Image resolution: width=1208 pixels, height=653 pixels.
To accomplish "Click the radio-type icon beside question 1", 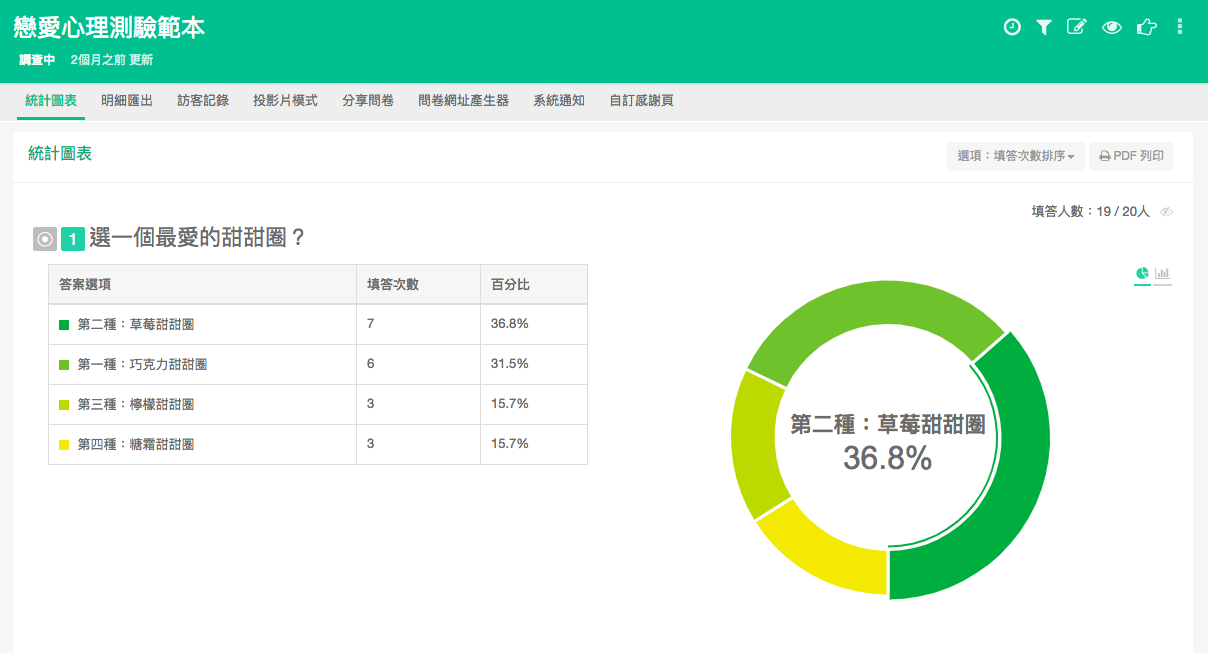I will (45, 239).
